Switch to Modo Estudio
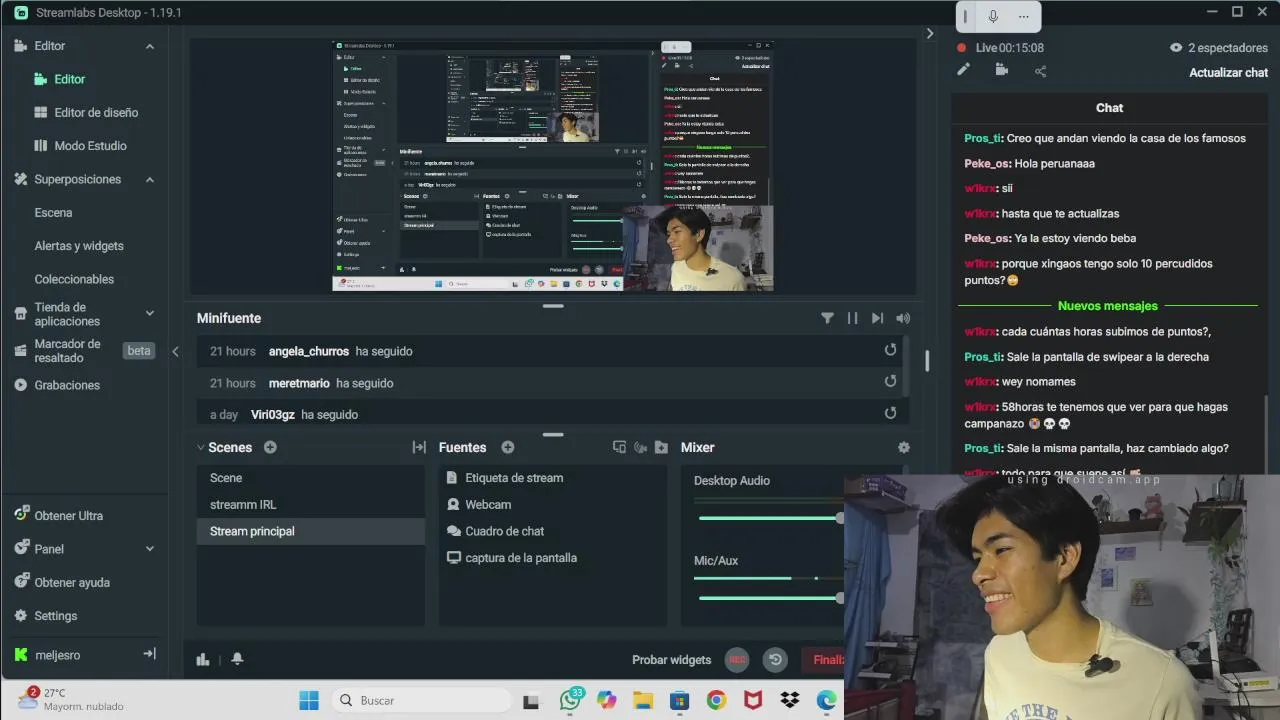 tap(80, 145)
